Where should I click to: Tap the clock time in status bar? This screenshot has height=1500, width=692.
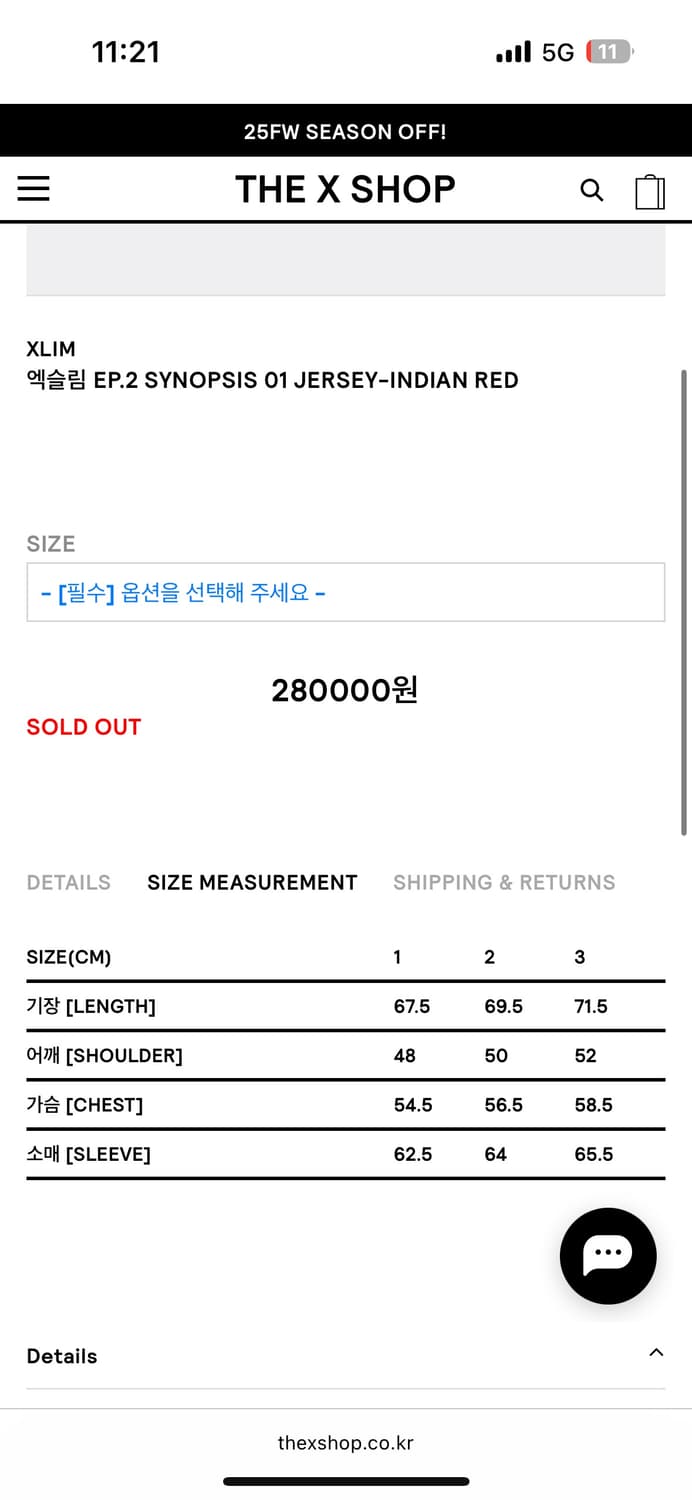(x=126, y=52)
